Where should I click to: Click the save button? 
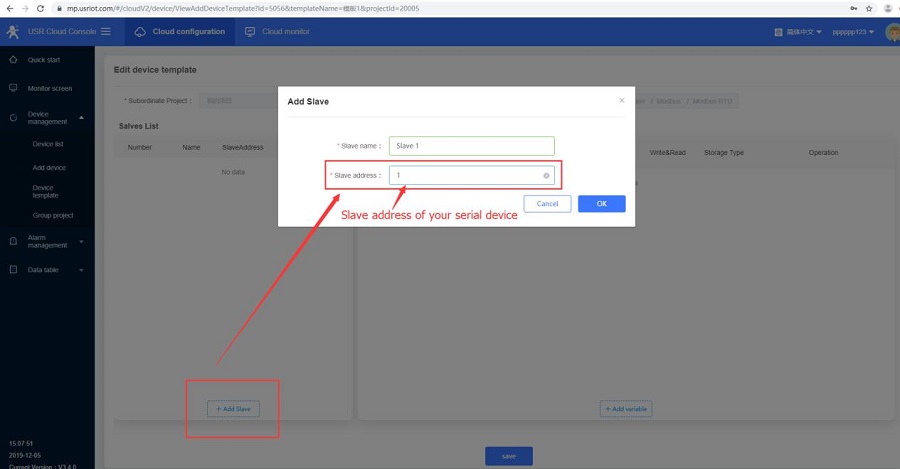point(509,456)
